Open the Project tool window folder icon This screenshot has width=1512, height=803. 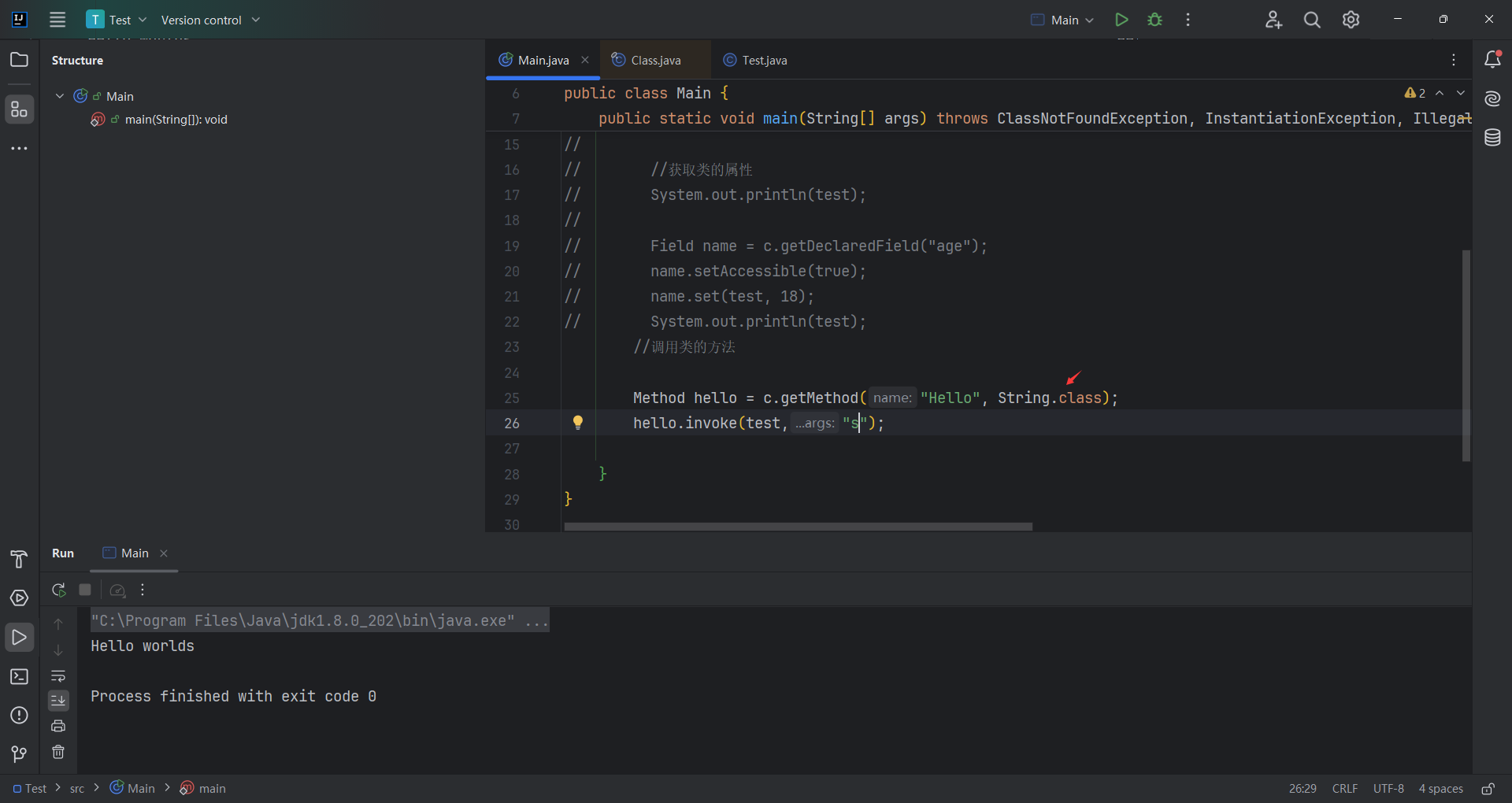point(19,60)
